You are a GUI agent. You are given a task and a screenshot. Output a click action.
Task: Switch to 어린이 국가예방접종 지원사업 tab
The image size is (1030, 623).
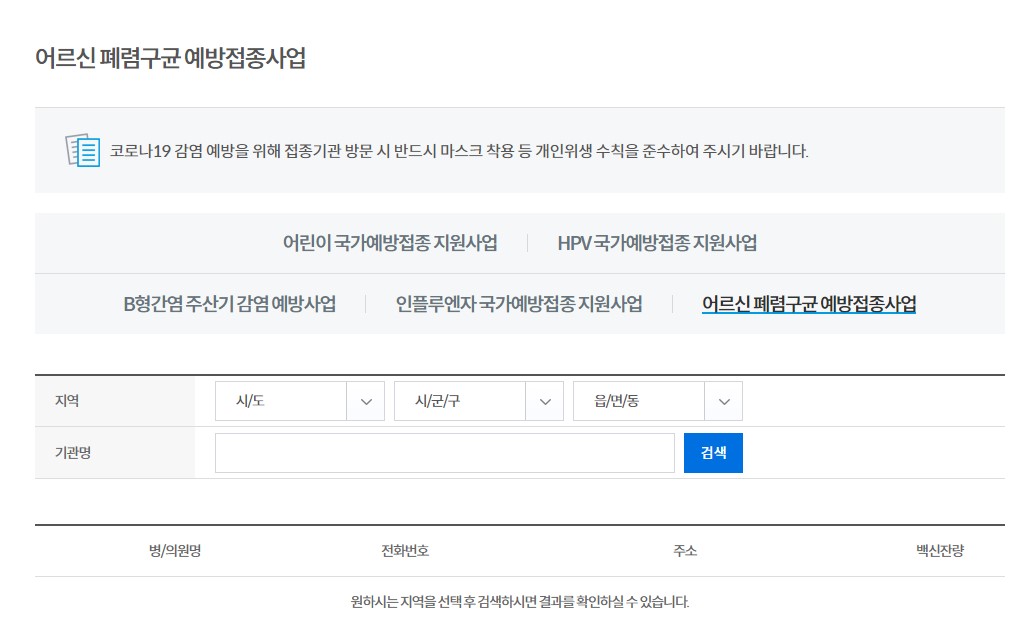pyautogui.click(x=390, y=243)
